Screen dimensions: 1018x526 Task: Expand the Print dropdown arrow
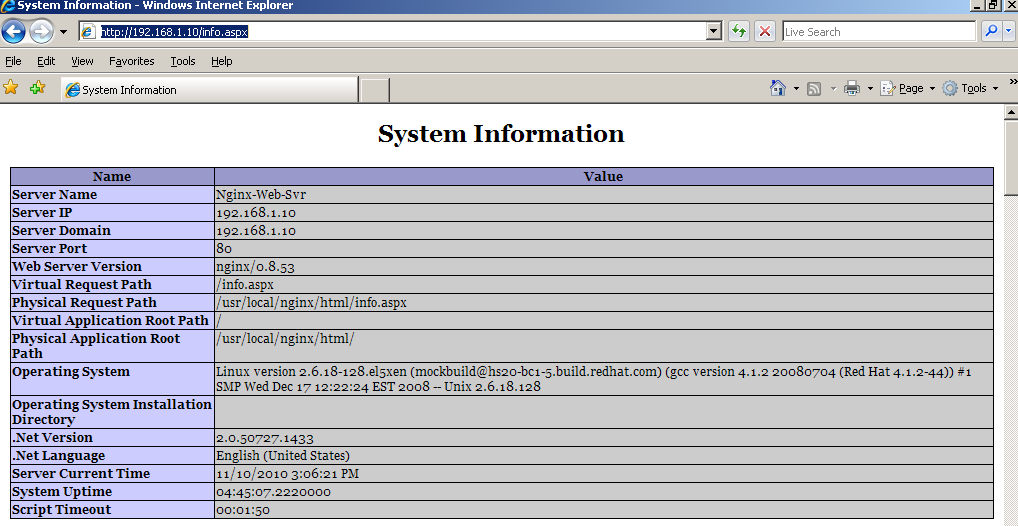coord(870,88)
